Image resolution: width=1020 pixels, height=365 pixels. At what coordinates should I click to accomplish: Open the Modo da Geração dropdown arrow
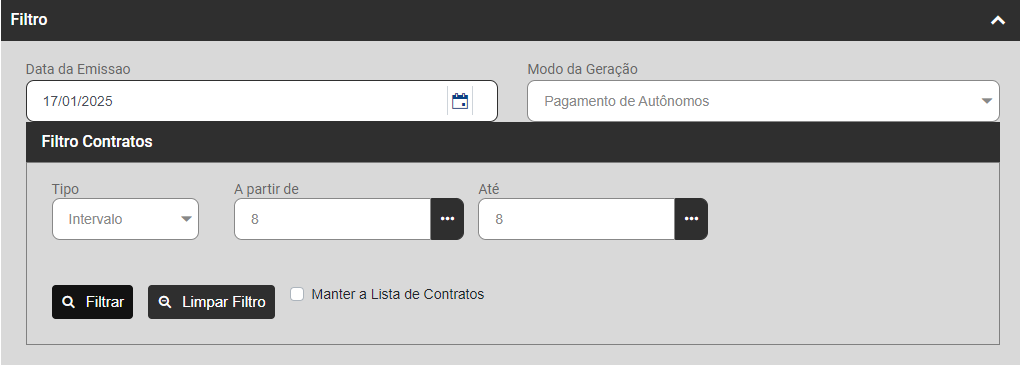(x=986, y=101)
